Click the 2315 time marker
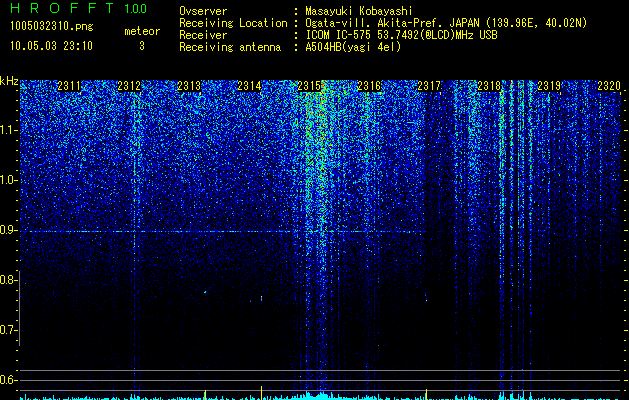629x400 pixels. 309,86
